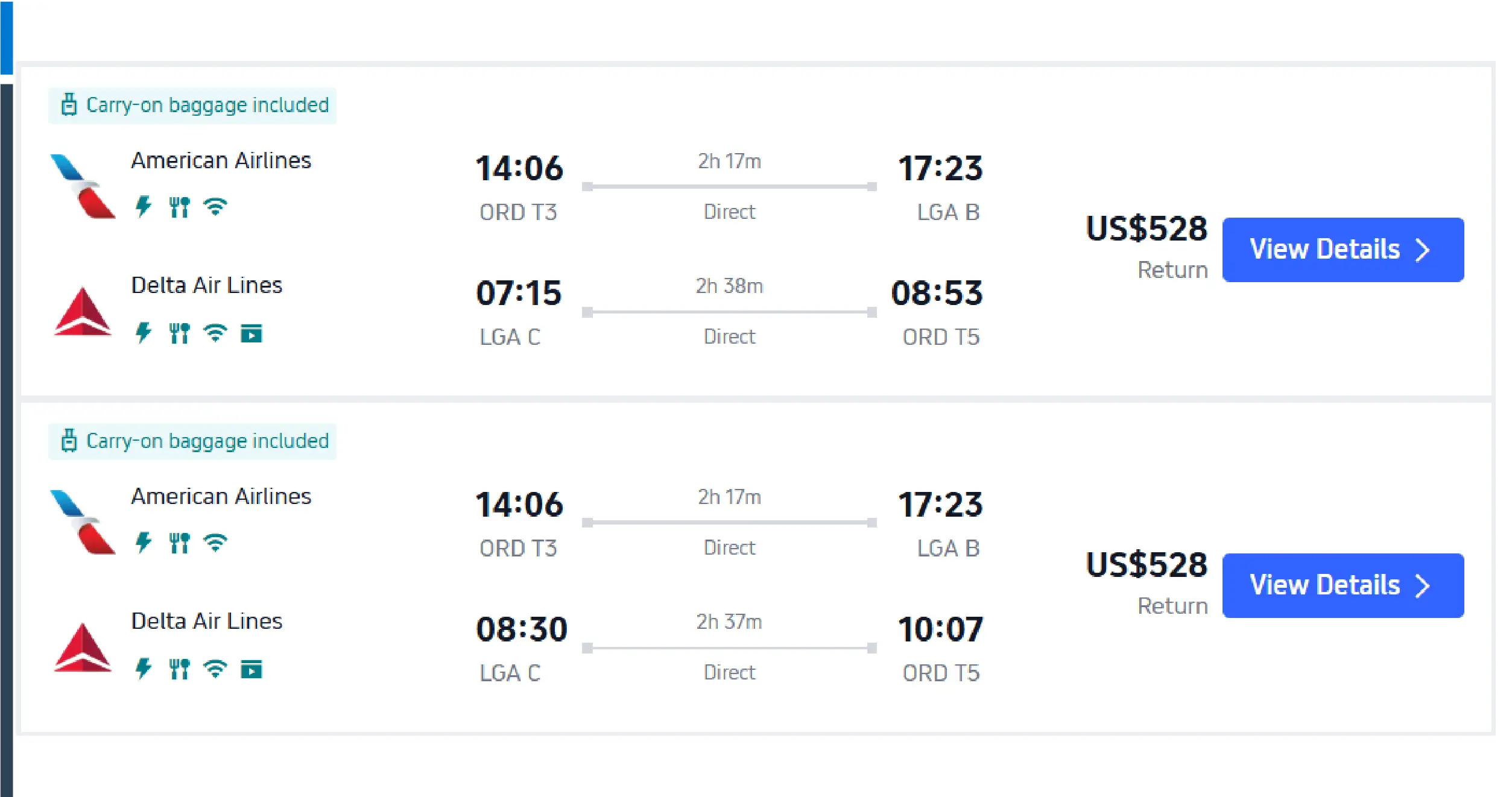Image resolution: width=1512 pixels, height=797 pixels.
Task: Click the power outlet icon on the 07:15 Delta flight
Action: coord(143,332)
